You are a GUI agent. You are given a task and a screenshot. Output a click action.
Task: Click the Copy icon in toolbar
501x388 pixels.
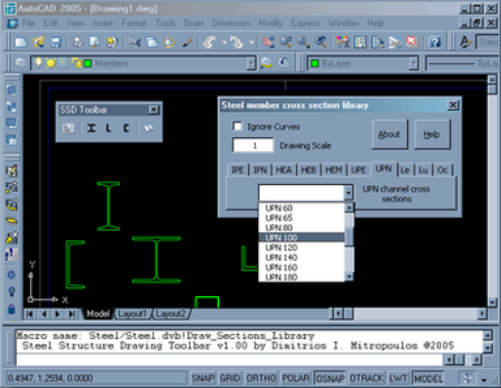[152, 42]
